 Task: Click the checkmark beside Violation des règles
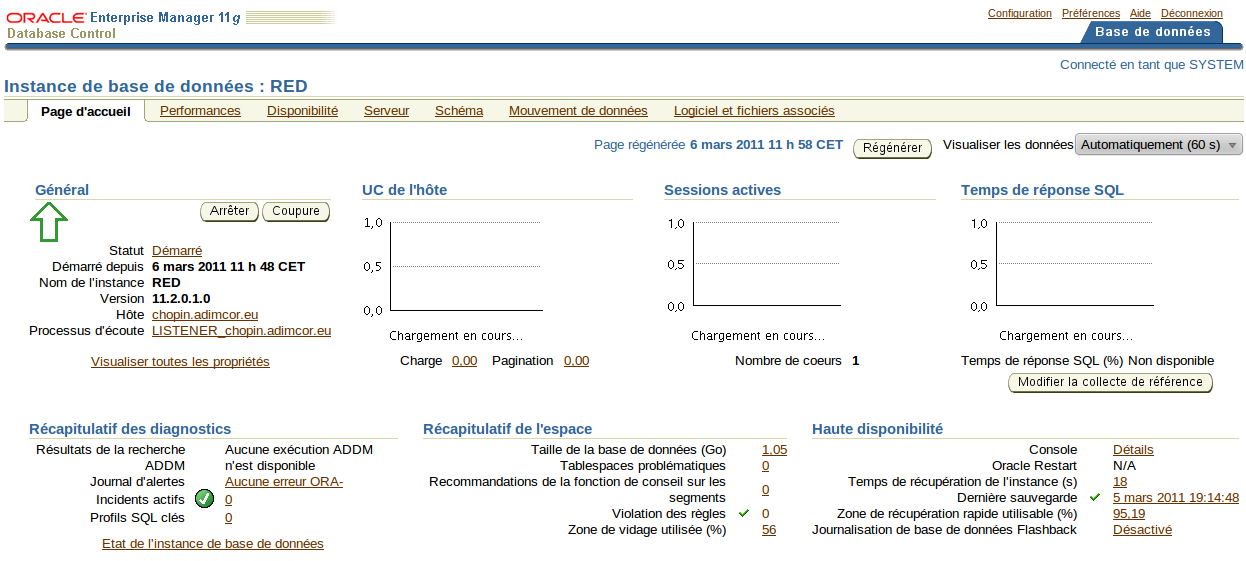[x=744, y=513]
